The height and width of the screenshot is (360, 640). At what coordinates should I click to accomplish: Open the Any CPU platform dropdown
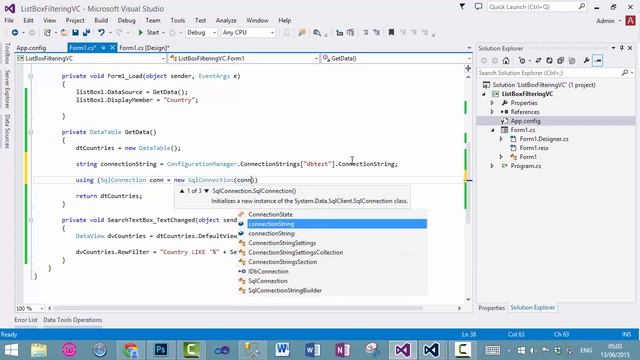pos(248,32)
